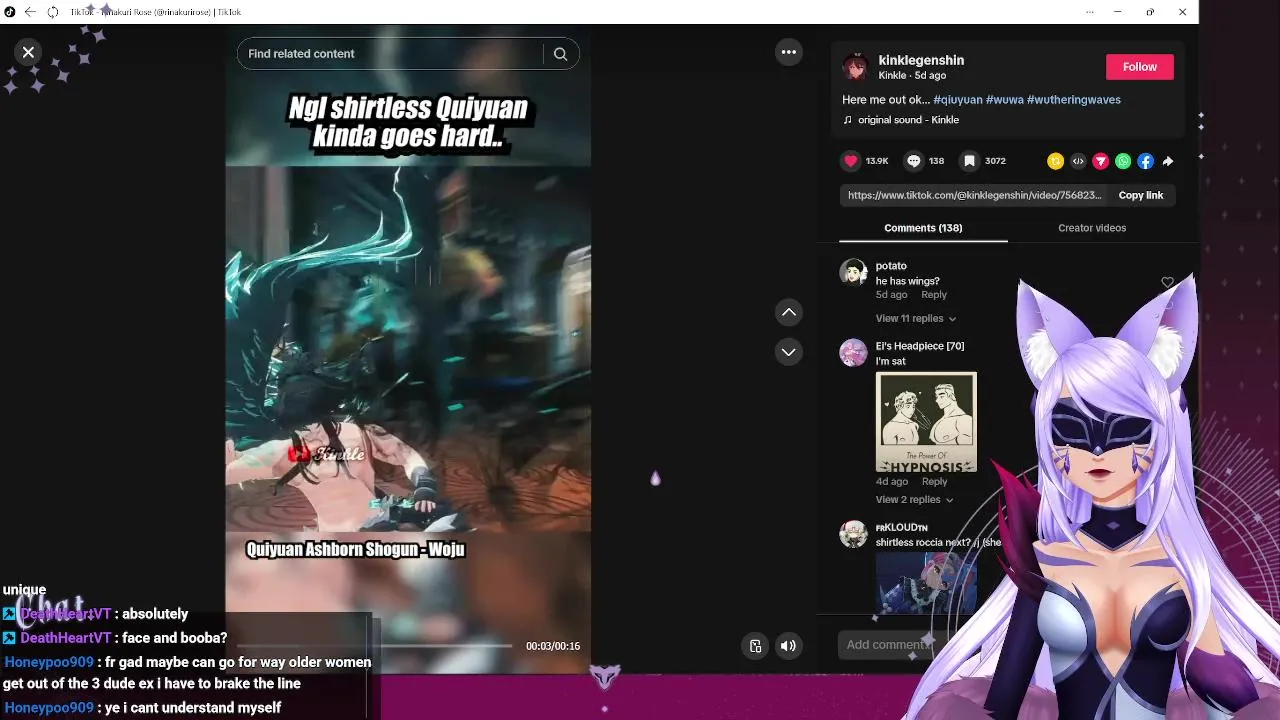Click the Ei's Headpiece [70] name
Screen dimensions: 1280x720
point(920,346)
